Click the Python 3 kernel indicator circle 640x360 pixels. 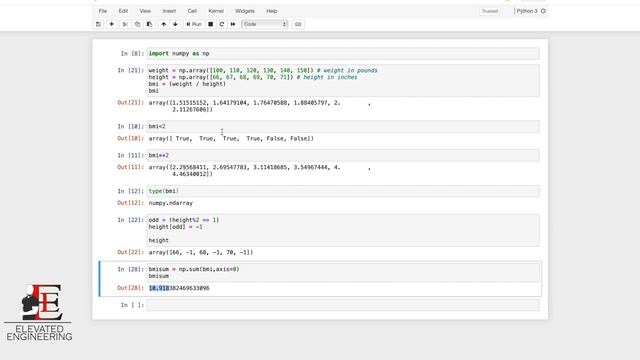coord(543,11)
